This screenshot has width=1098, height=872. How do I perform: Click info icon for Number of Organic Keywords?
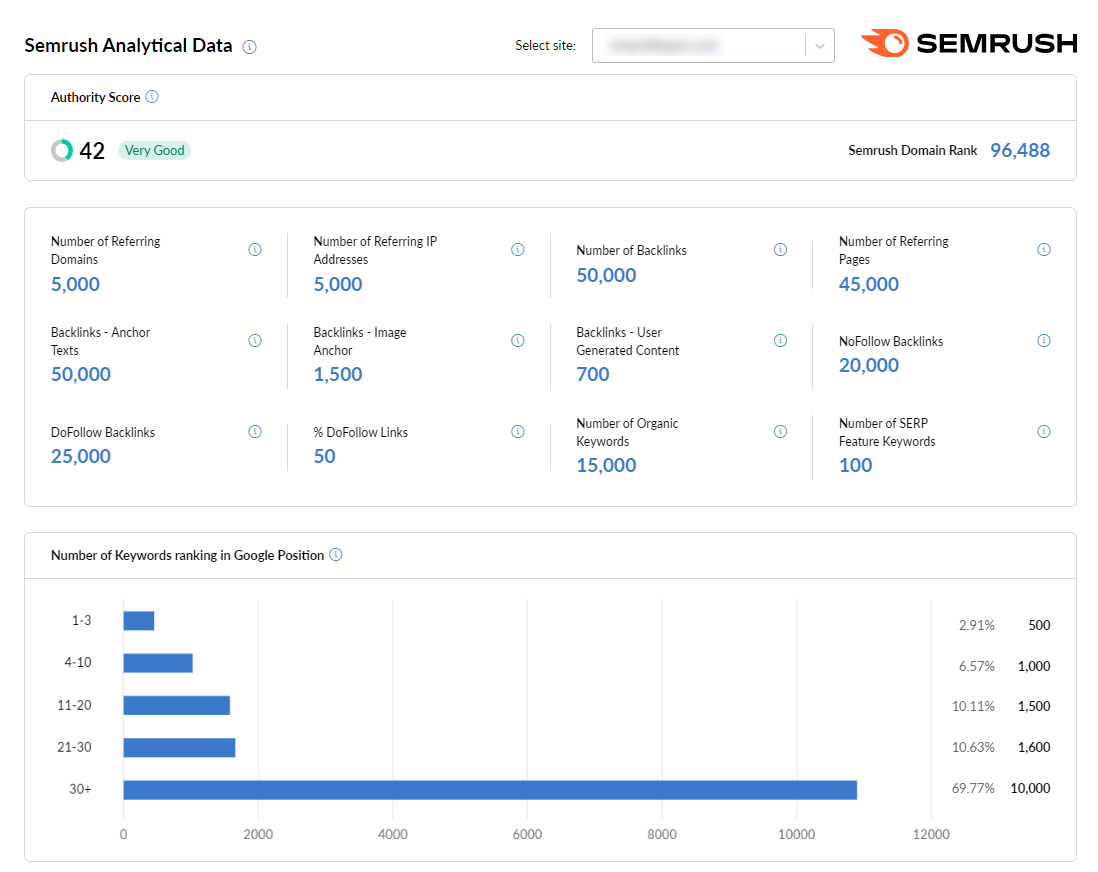pos(781,432)
